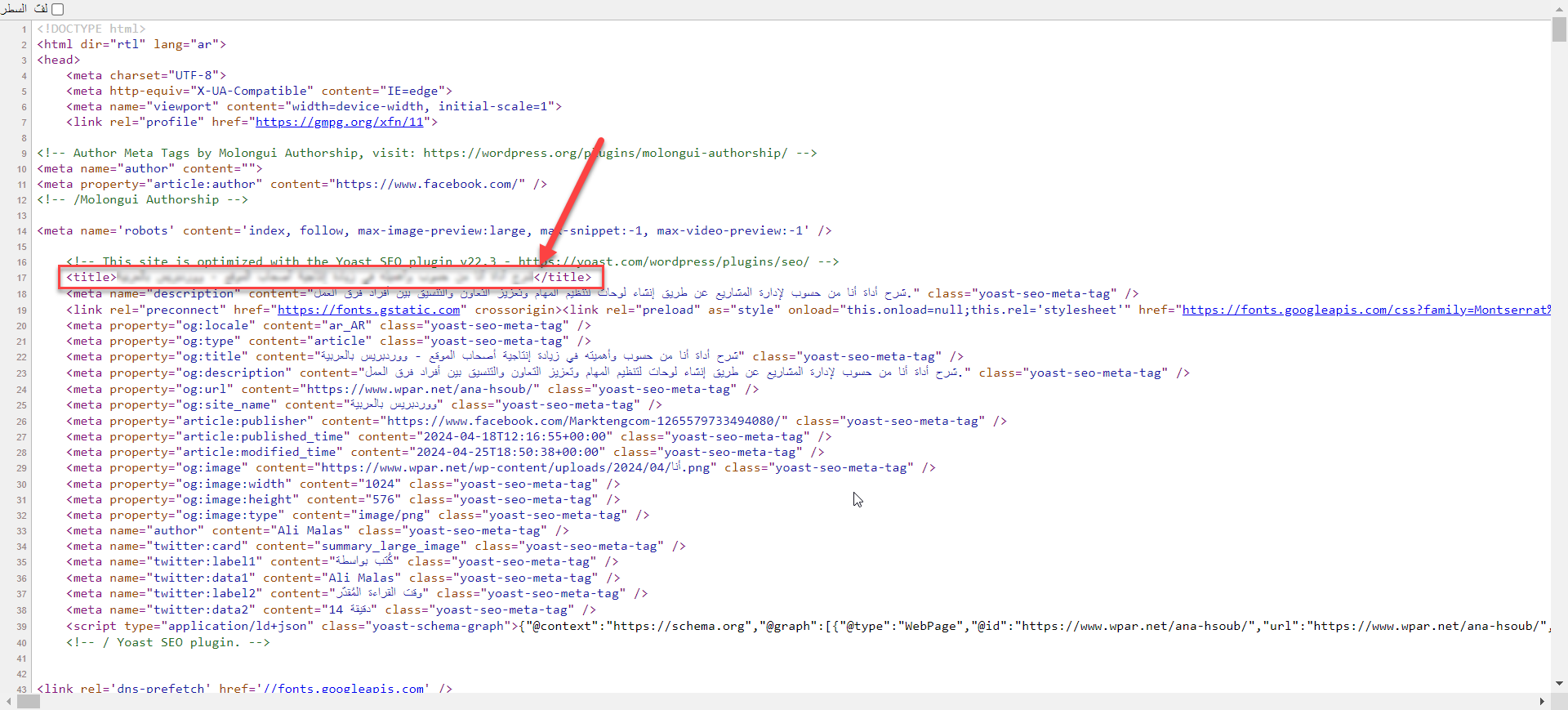The width and height of the screenshot is (1568, 710).
Task: Open the fonts.gstatic.com preconnect link
Action: coord(368,310)
